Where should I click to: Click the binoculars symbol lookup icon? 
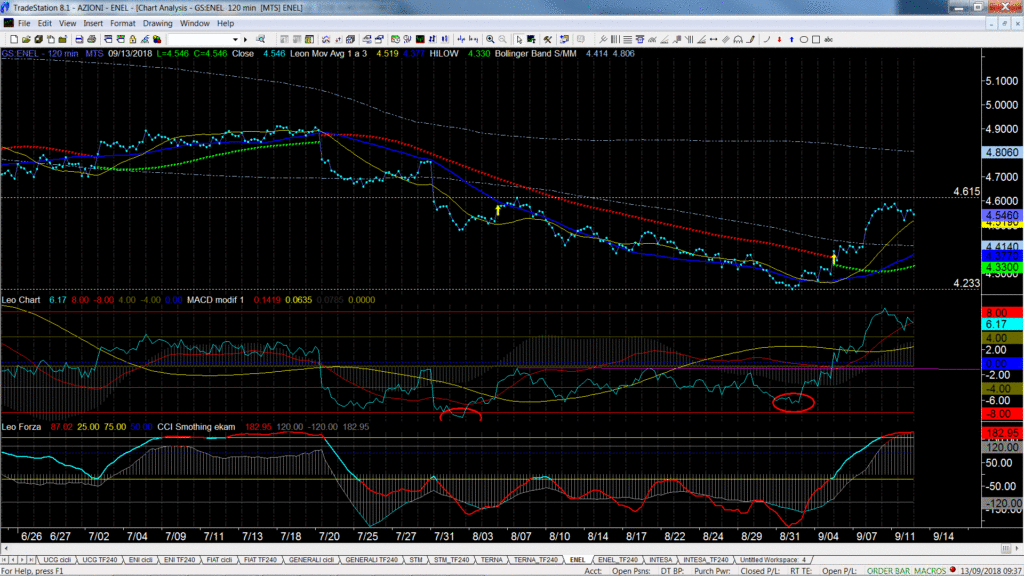tap(261, 39)
